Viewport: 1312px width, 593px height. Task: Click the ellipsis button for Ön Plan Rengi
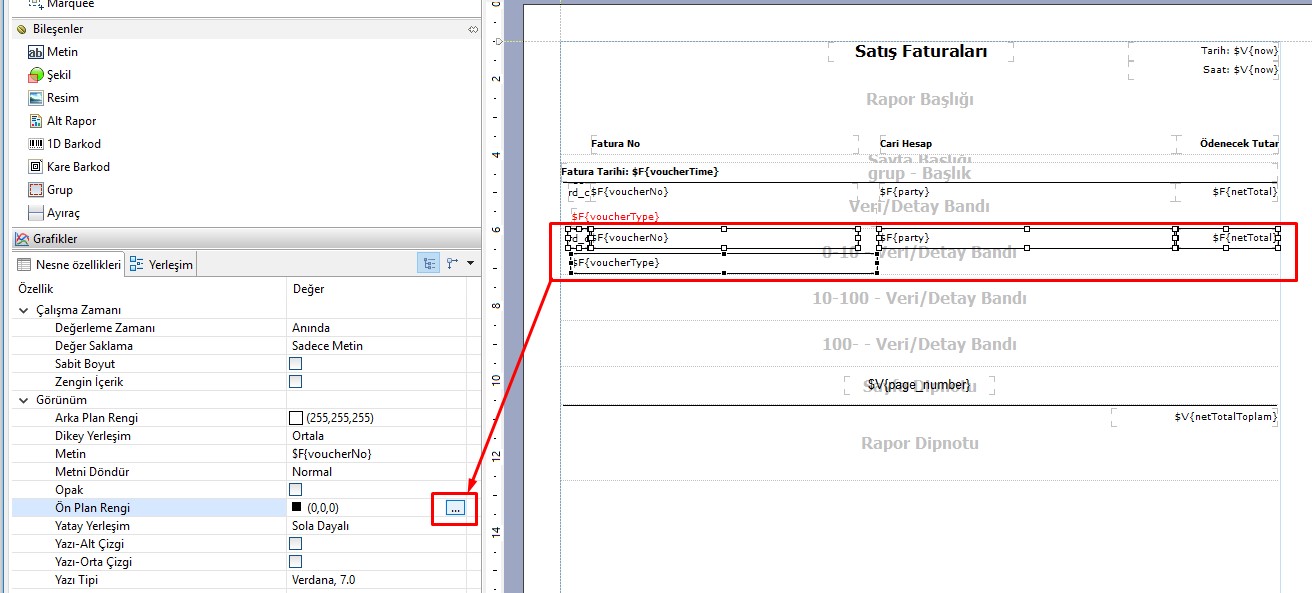455,508
